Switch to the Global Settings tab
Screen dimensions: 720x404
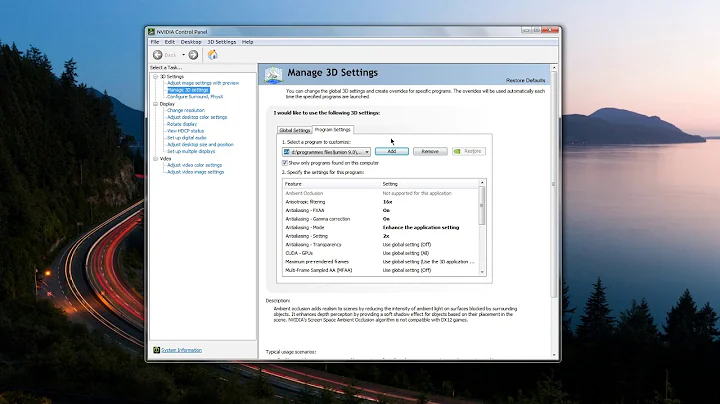(295, 130)
